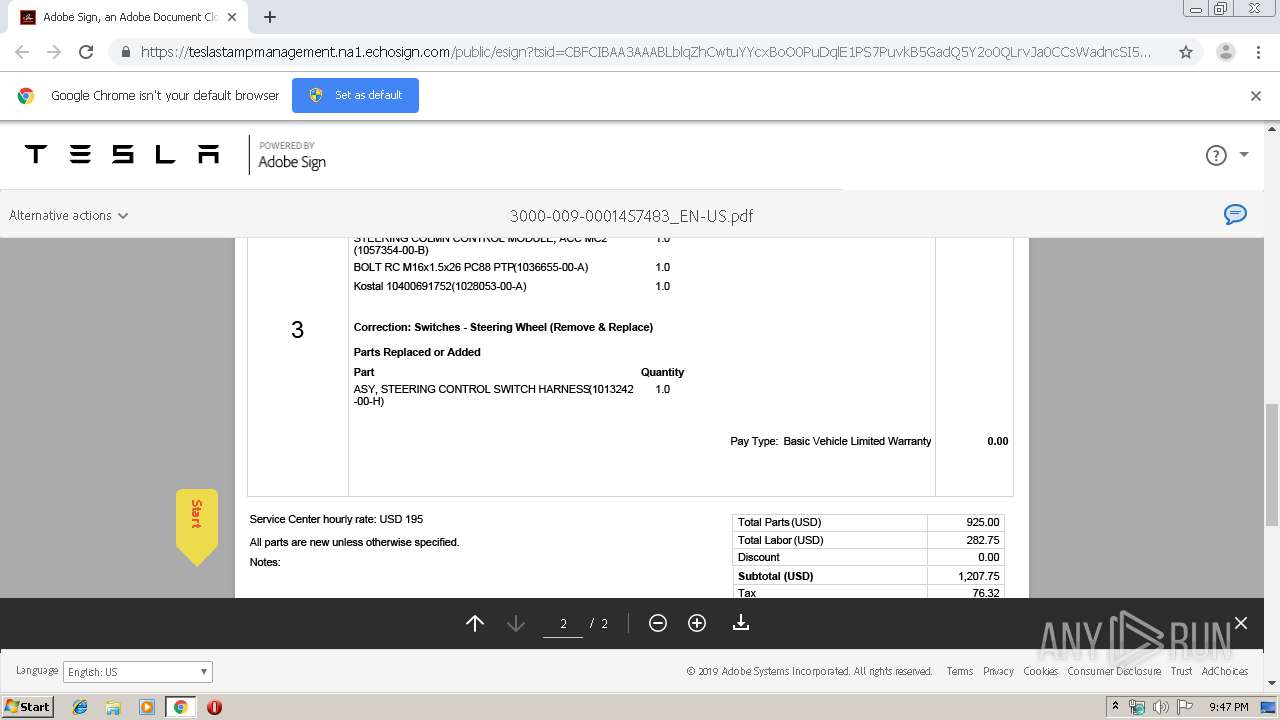Viewport: 1280px width, 720px height.
Task: Open the Language dropdown English: US
Action: click(x=138, y=672)
